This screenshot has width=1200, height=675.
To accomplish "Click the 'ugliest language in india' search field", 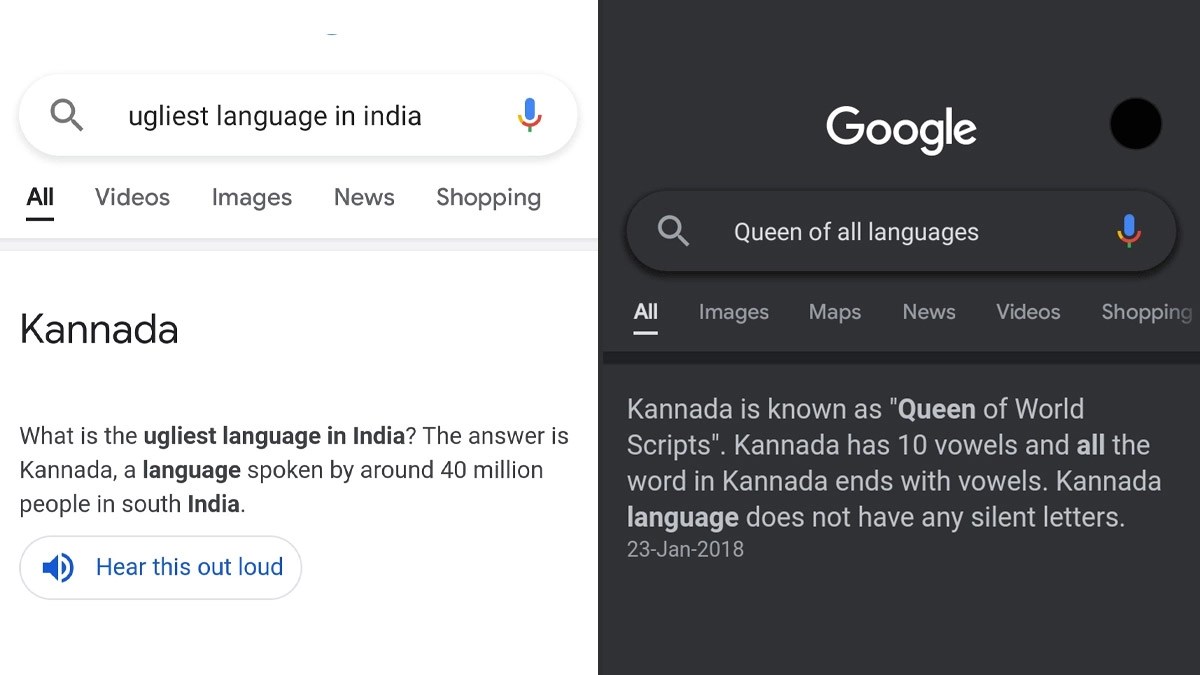I will (x=275, y=116).
